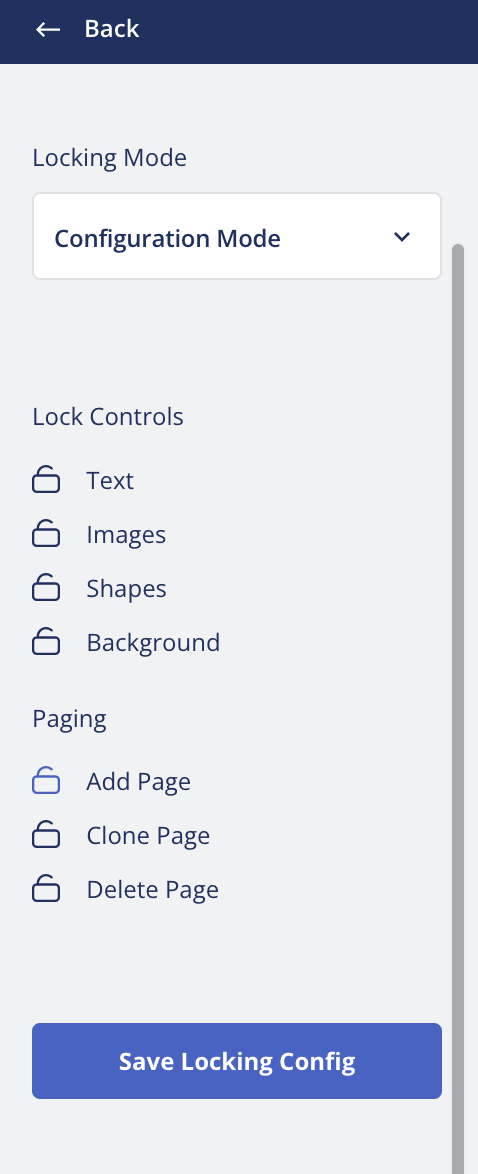The image size is (478, 1174).
Task: Select the Delete Page paging label
Action: coord(153,889)
